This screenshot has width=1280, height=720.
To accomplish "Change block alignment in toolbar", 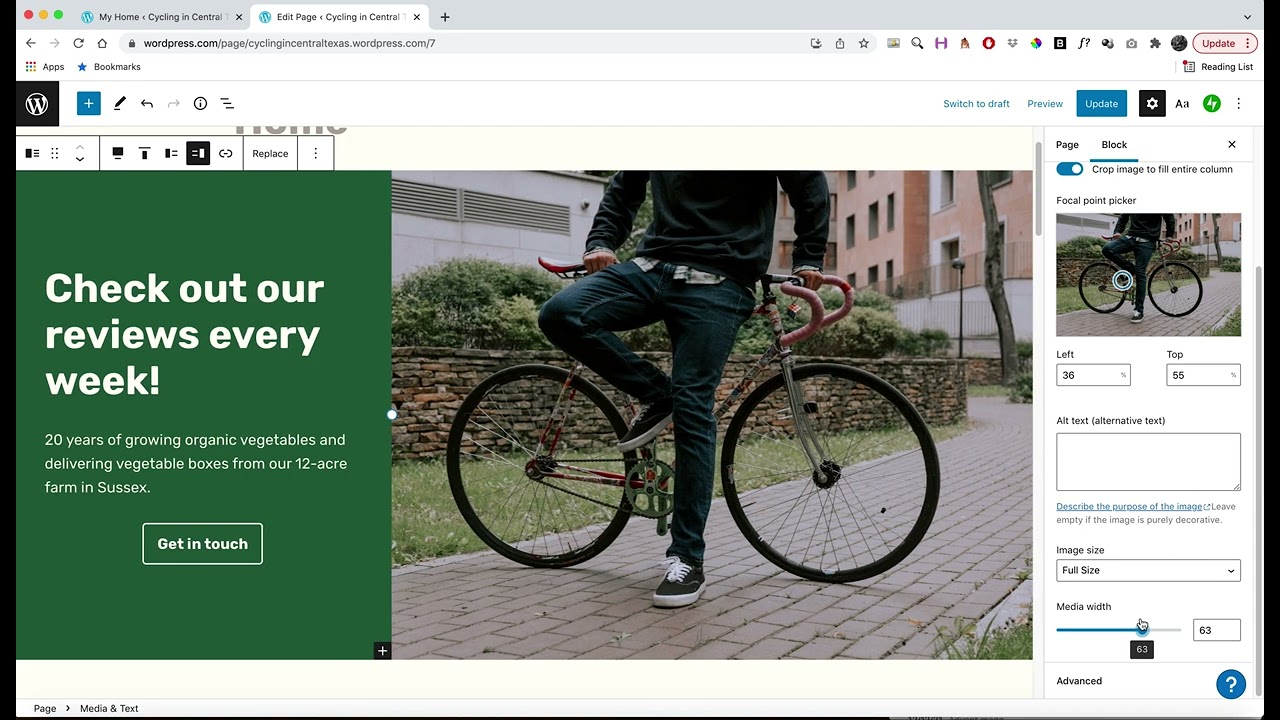I will [x=118, y=154].
